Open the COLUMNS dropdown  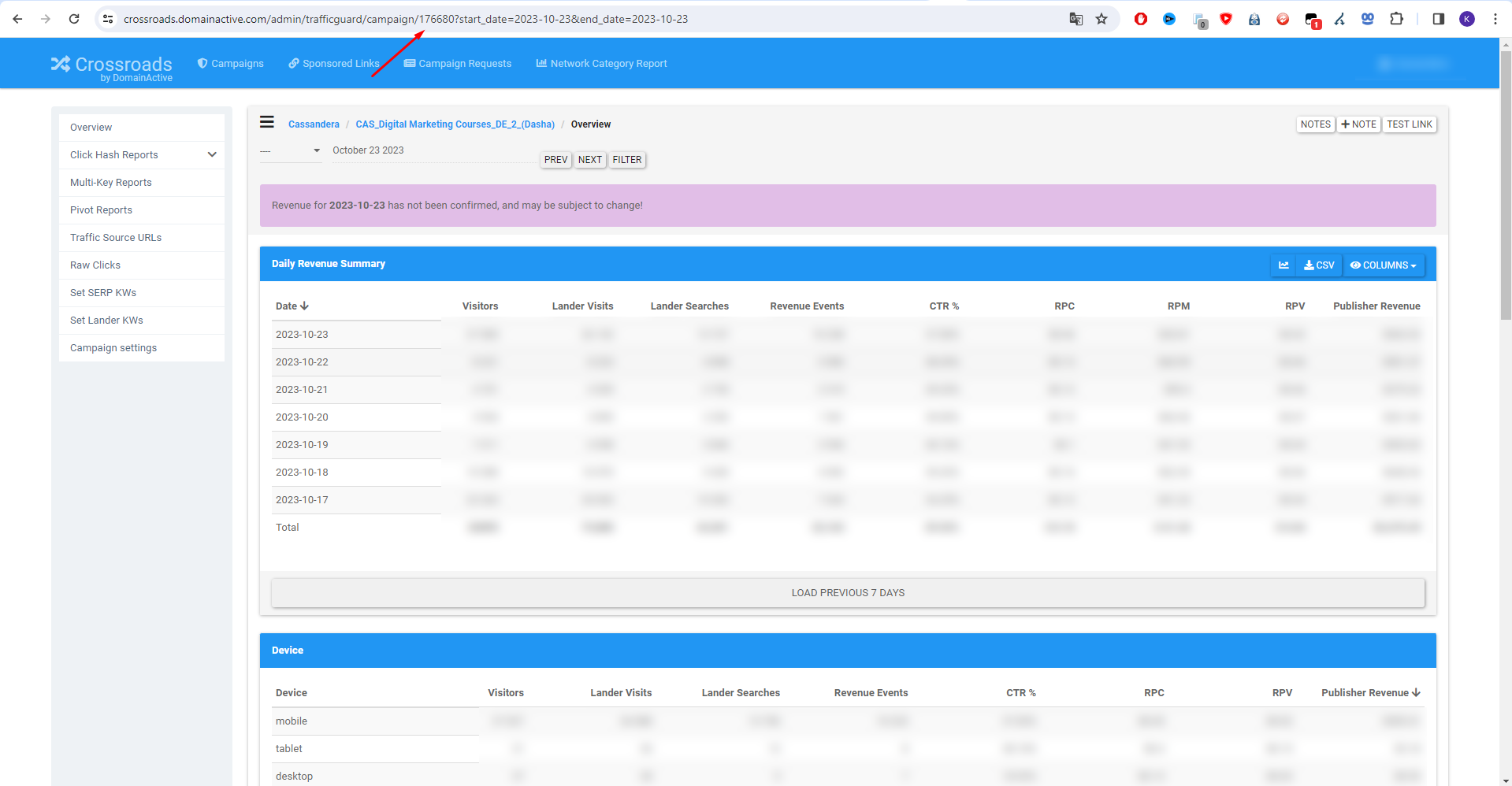1383,265
